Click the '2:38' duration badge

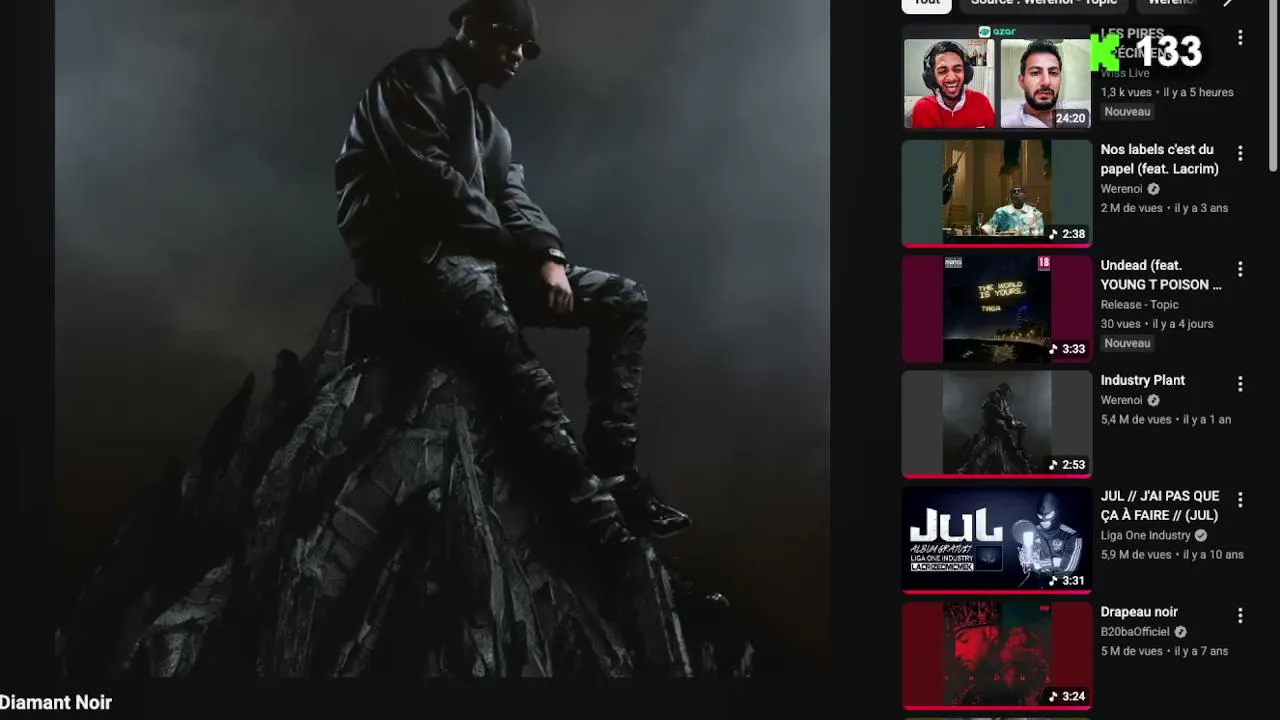pos(1067,234)
